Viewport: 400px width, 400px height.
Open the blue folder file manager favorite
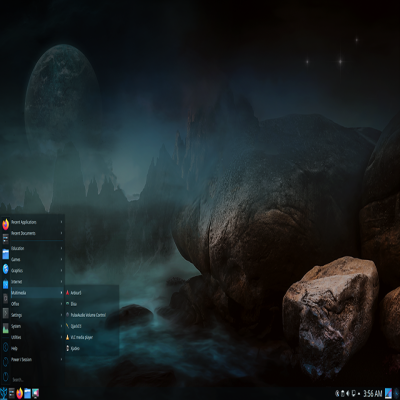click(x=5, y=254)
